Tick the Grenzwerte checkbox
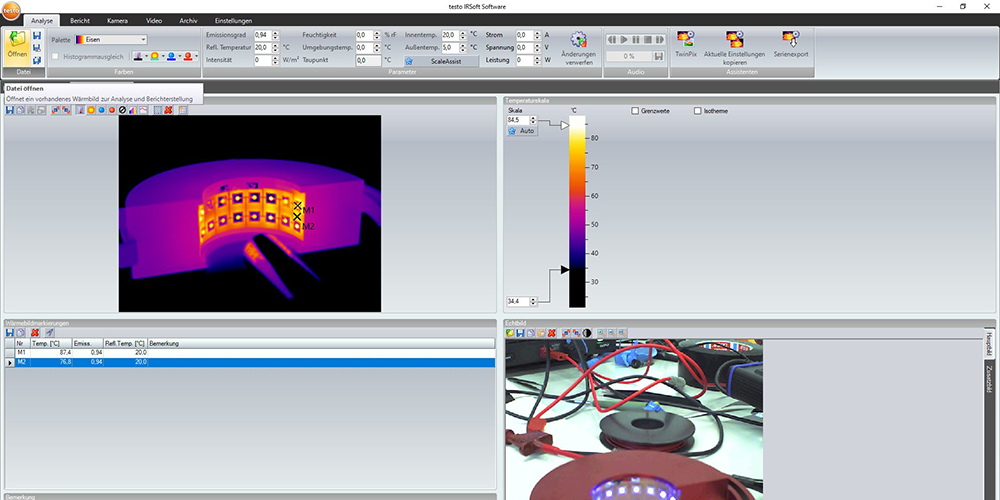Viewport: 1000px width, 500px height. (x=635, y=111)
